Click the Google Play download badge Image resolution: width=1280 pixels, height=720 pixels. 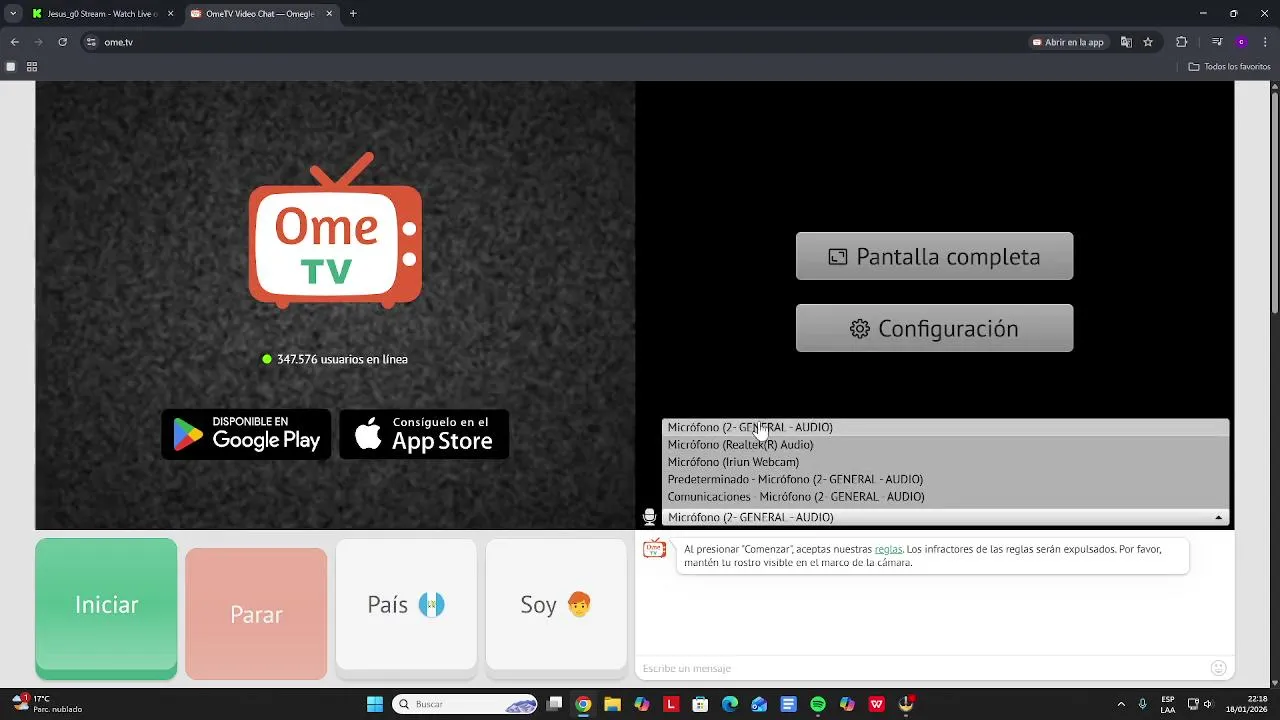click(246, 434)
